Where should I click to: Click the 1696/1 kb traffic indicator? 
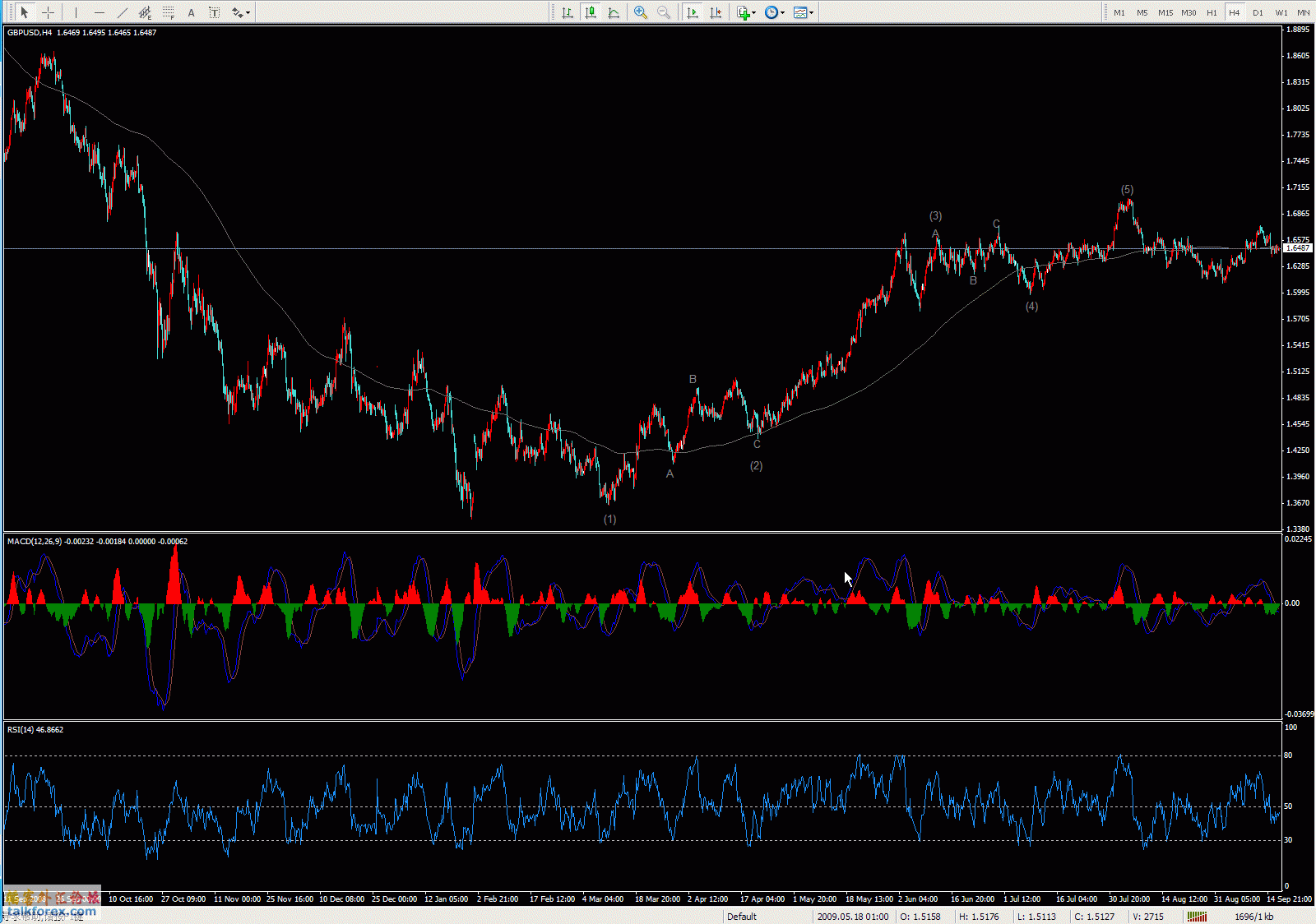[1254, 917]
